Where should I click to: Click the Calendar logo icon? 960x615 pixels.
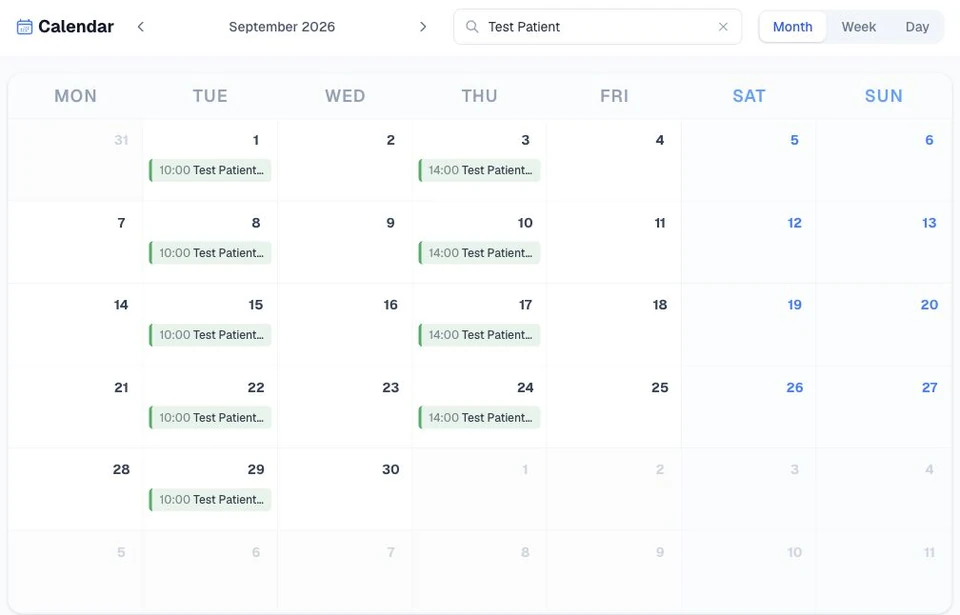point(24,27)
